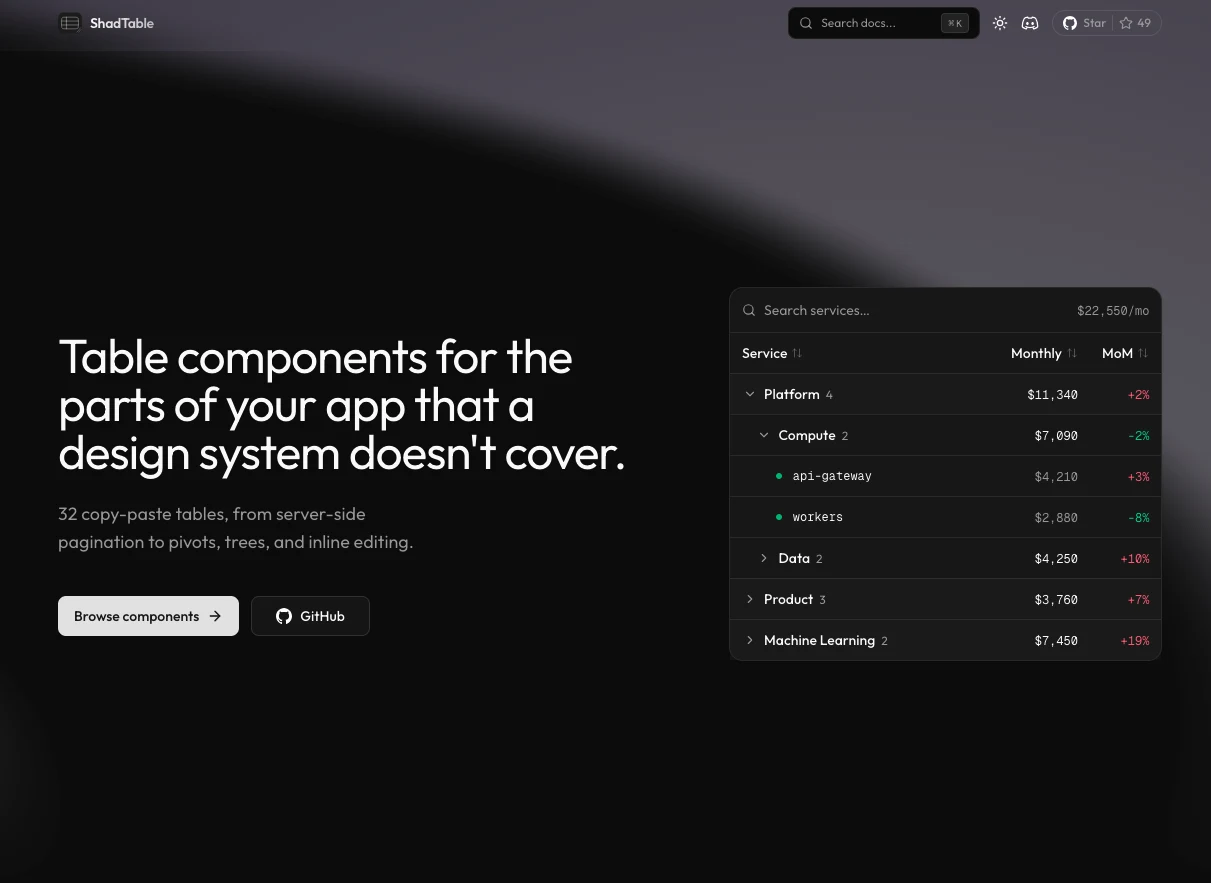Click the $3,760 Product value
Screen dimensions: 1211x883
tap(1056, 600)
